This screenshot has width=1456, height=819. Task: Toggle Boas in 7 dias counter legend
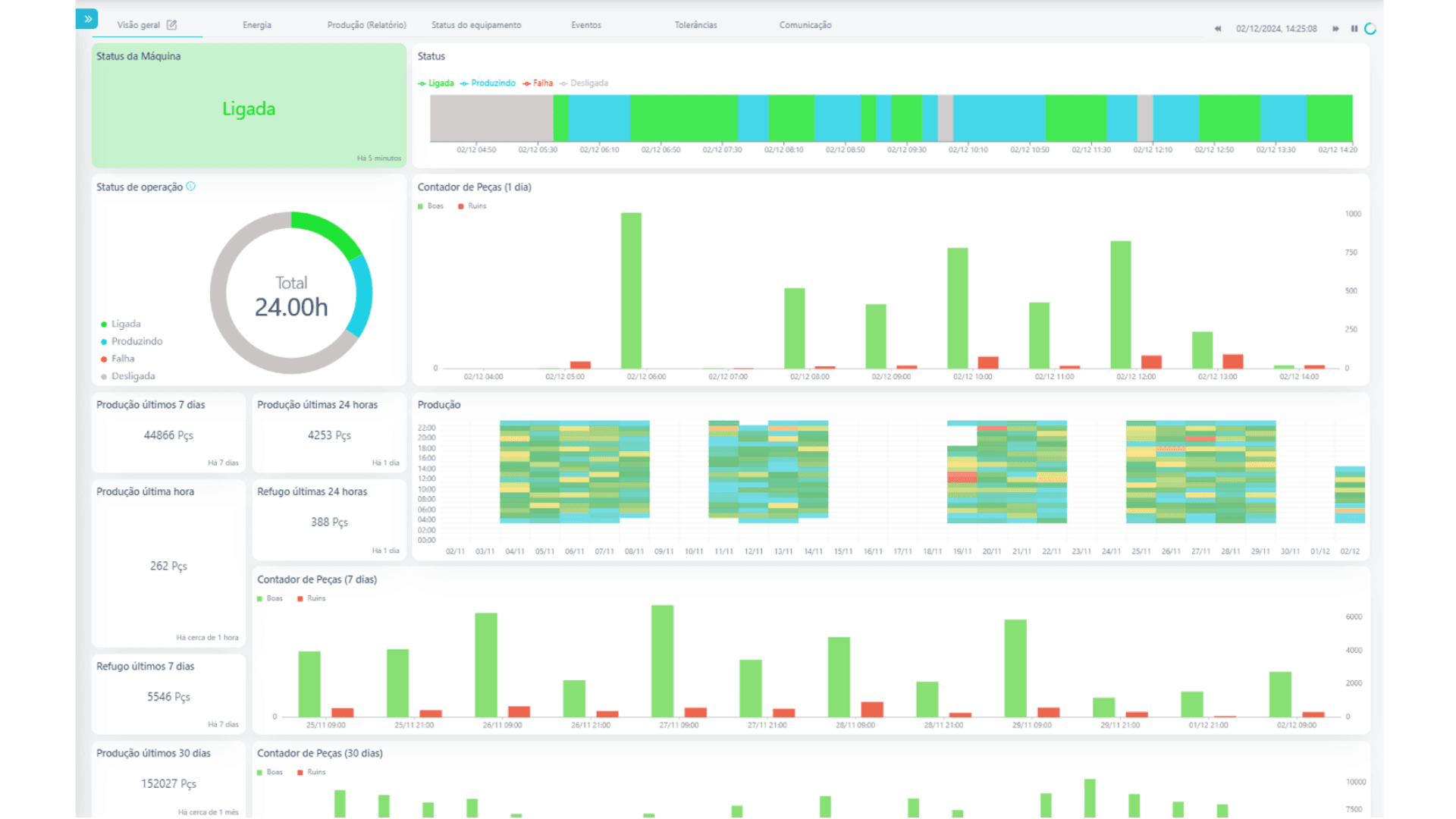[270, 599]
